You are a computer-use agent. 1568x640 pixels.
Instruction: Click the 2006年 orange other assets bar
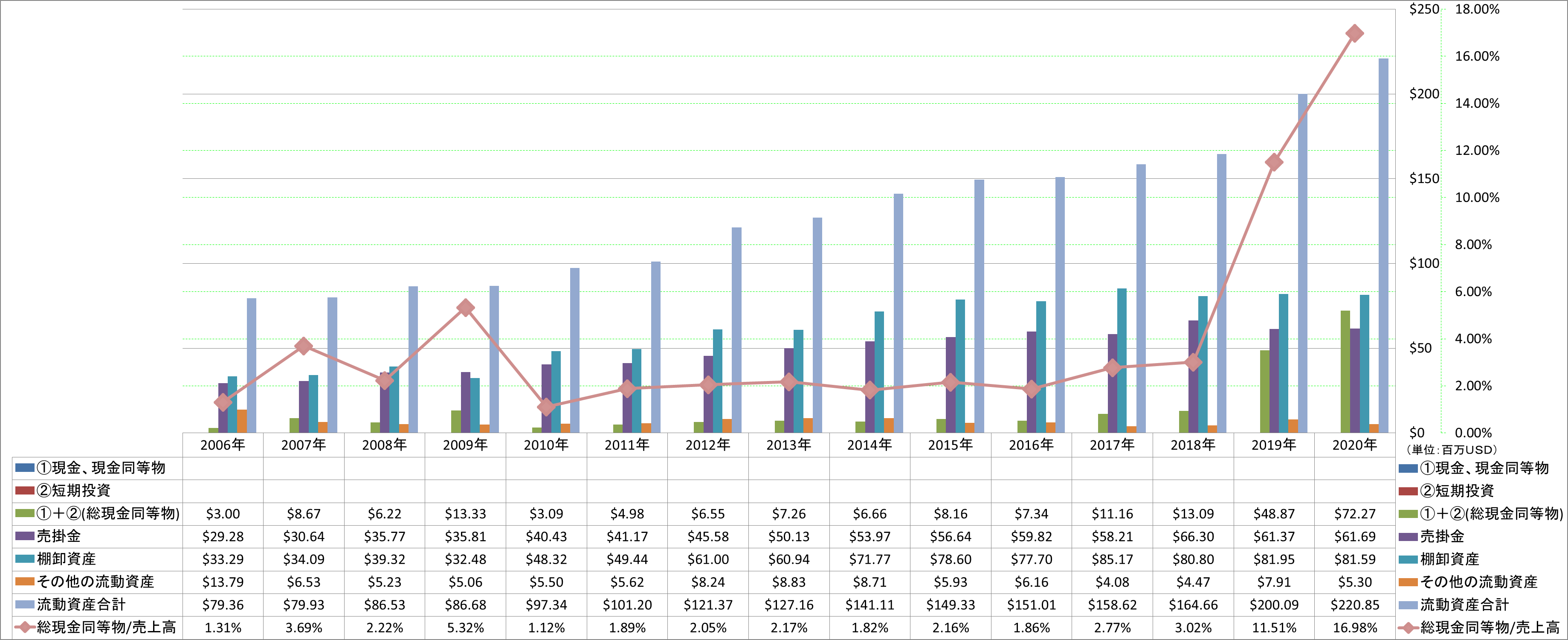(x=242, y=422)
